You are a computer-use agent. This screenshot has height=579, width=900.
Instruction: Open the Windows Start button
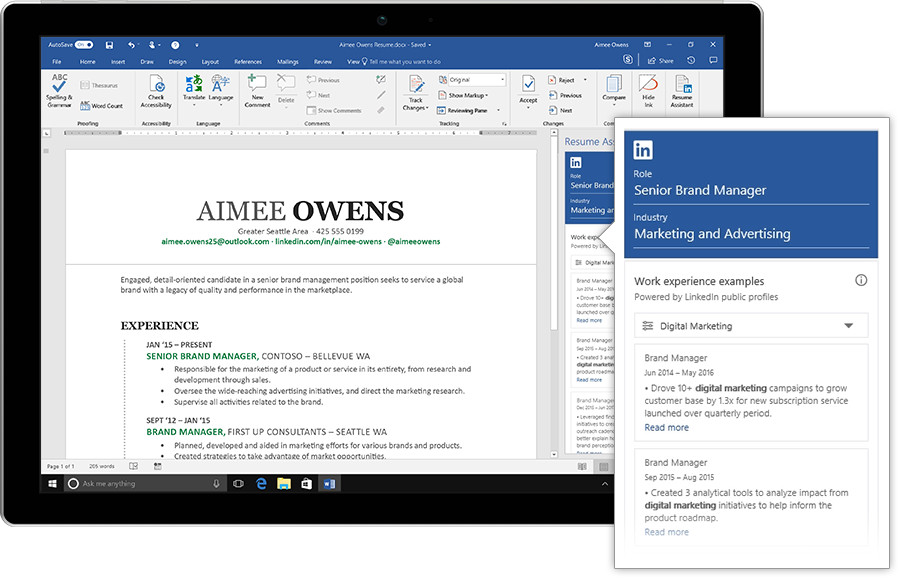pos(52,484)
